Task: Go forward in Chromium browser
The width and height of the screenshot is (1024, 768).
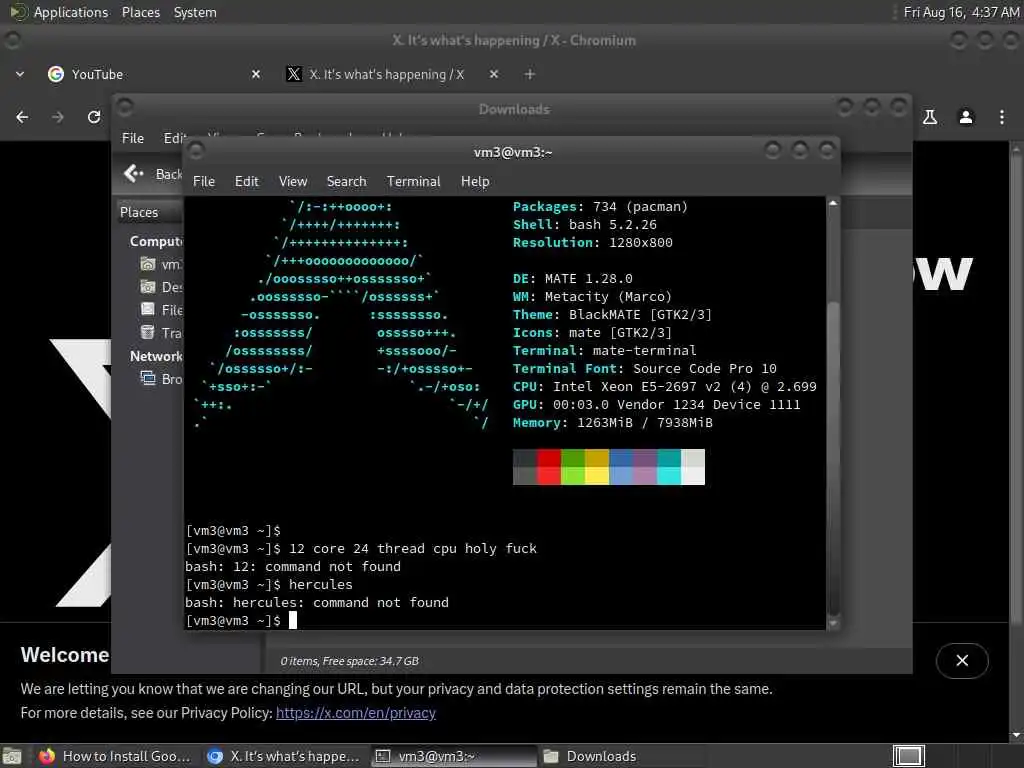Action: (x=58, y=117)
